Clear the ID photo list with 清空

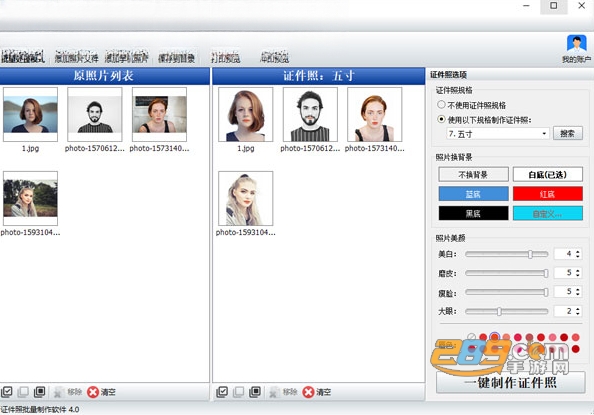tap(317, 392)
